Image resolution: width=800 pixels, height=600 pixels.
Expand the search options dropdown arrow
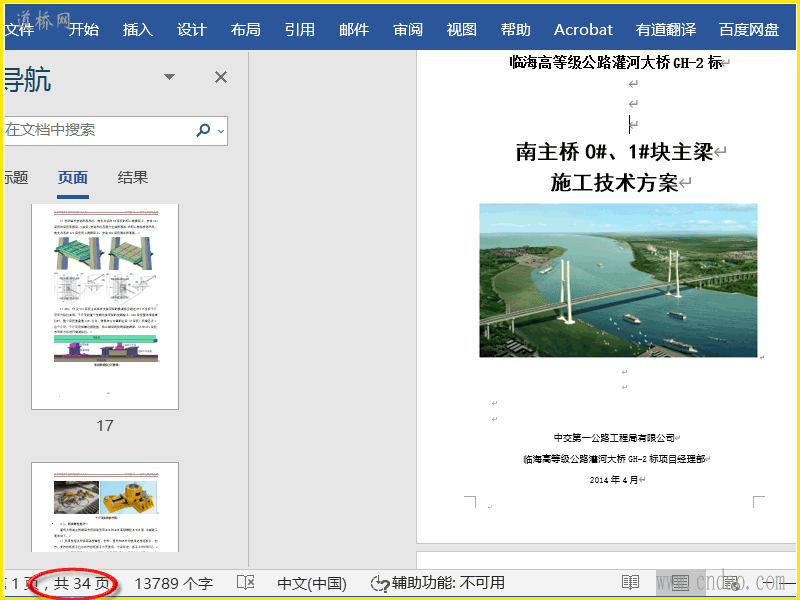tap(220, 130)
